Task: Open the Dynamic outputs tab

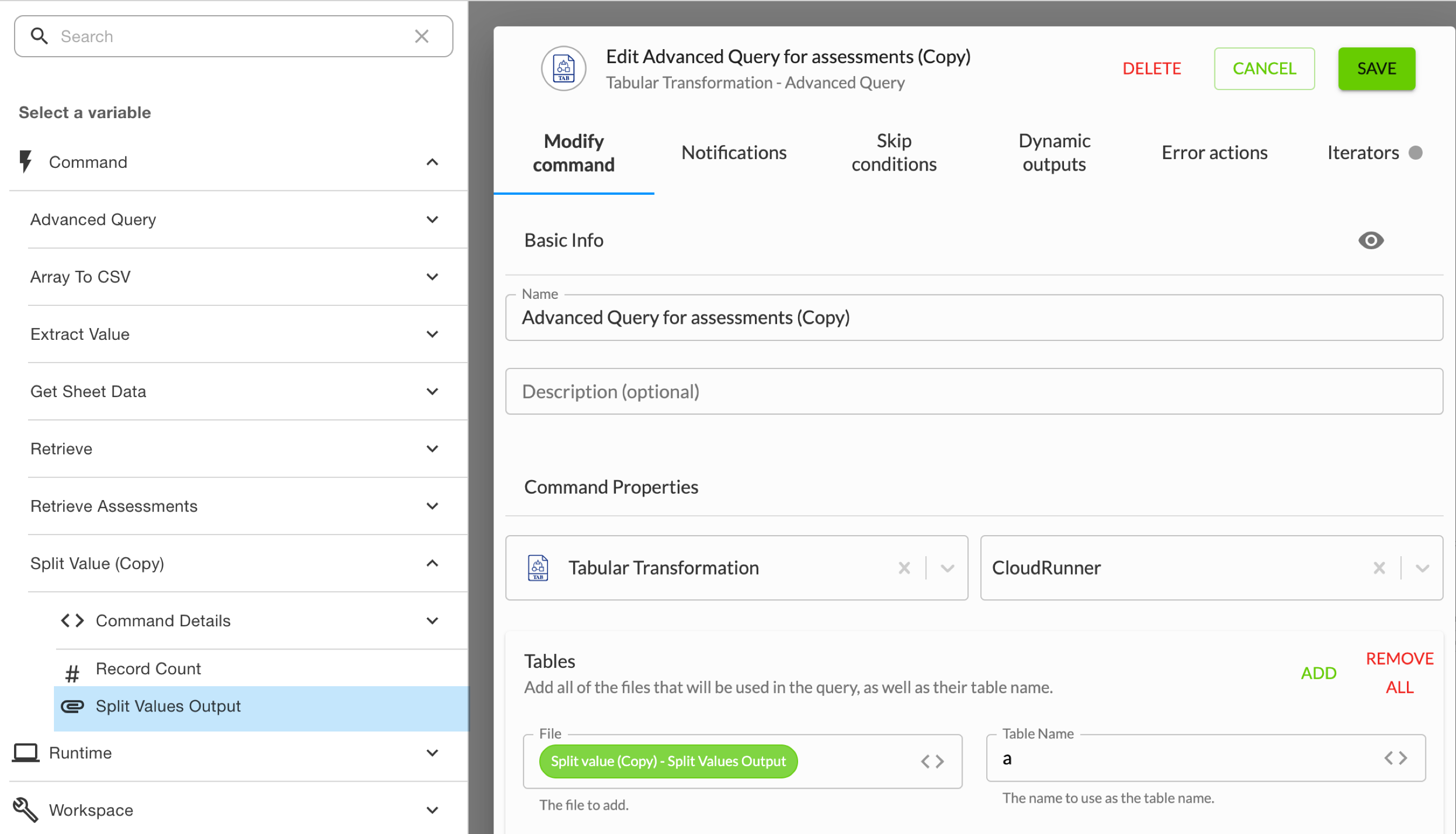Action: pyautogui.click(x=1054, y=153)
